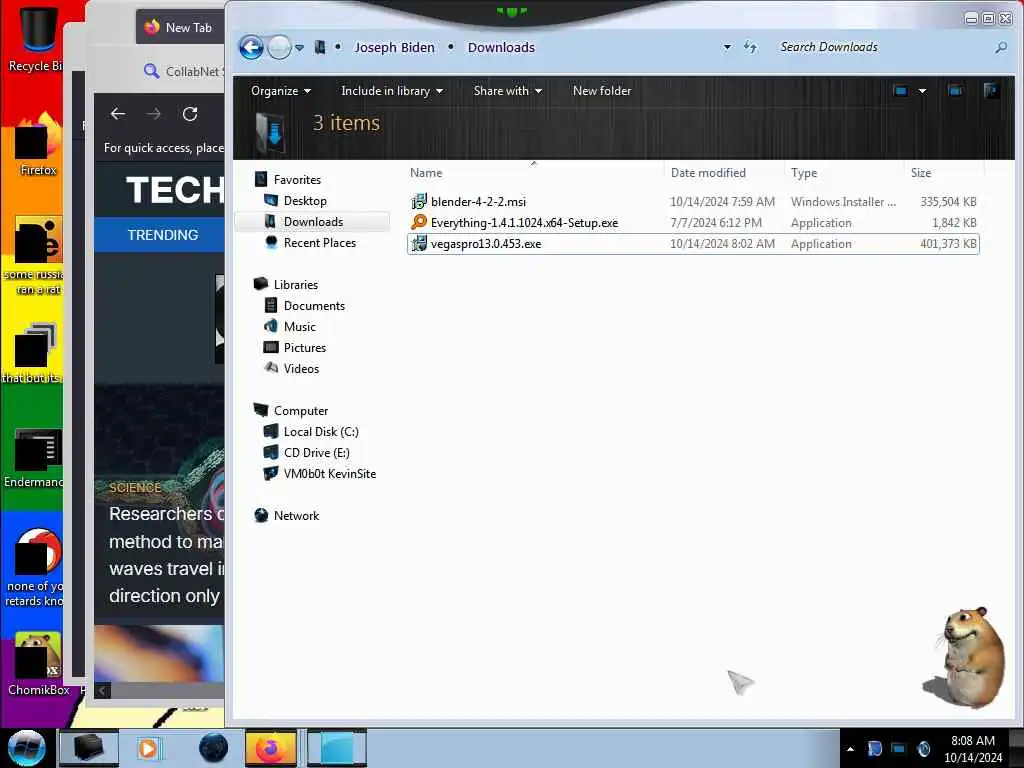This screenshot has width=1024, height=768.
Task: Open the Videos library
Action: coord(301,368)
